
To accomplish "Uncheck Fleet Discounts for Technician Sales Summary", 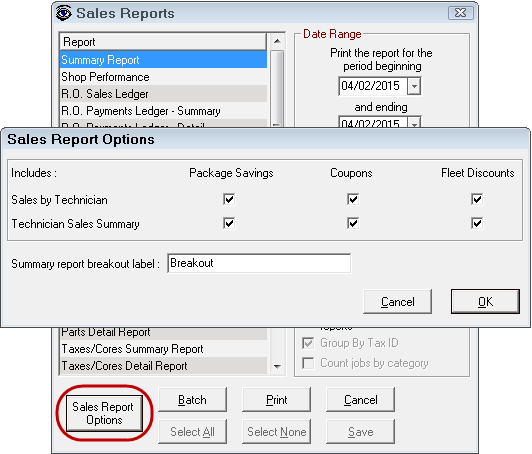I will tap(477, 223).
